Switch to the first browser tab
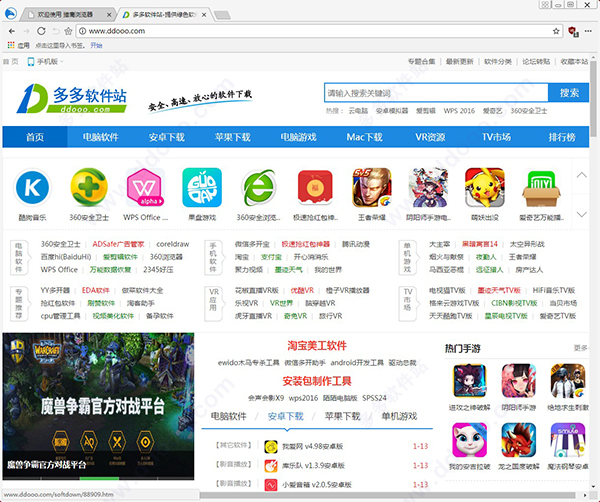This screenshot has height=502, width=600. pos(66,15)
